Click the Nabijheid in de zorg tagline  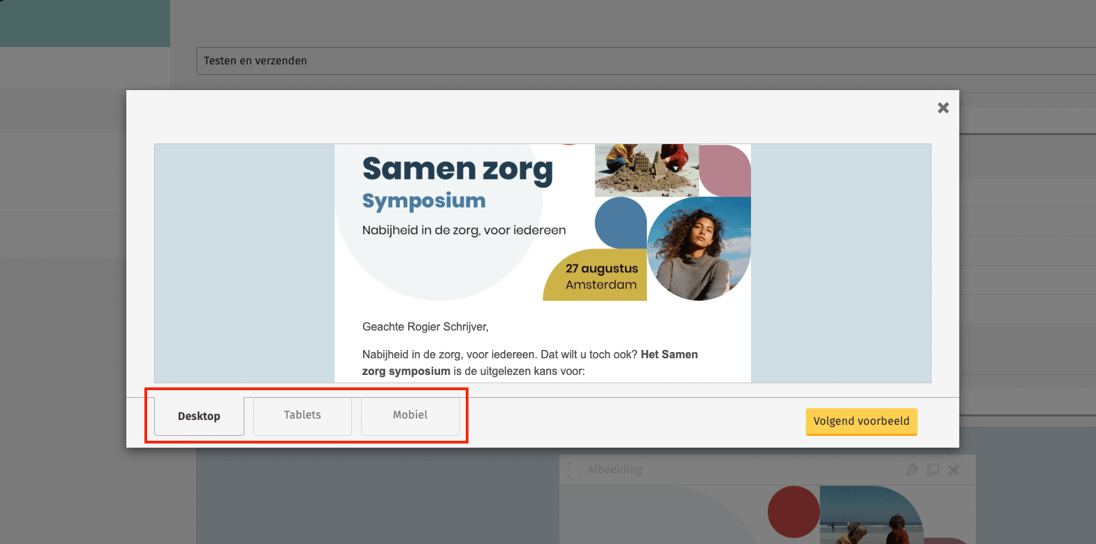coord(464,230)
